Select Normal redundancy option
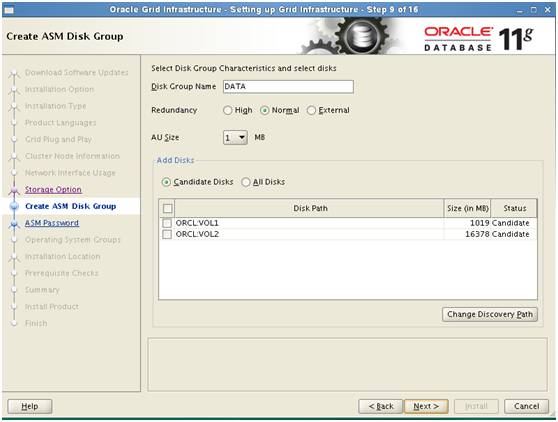The width and height of the screenshot is (558, 422). tap(264, 110)
